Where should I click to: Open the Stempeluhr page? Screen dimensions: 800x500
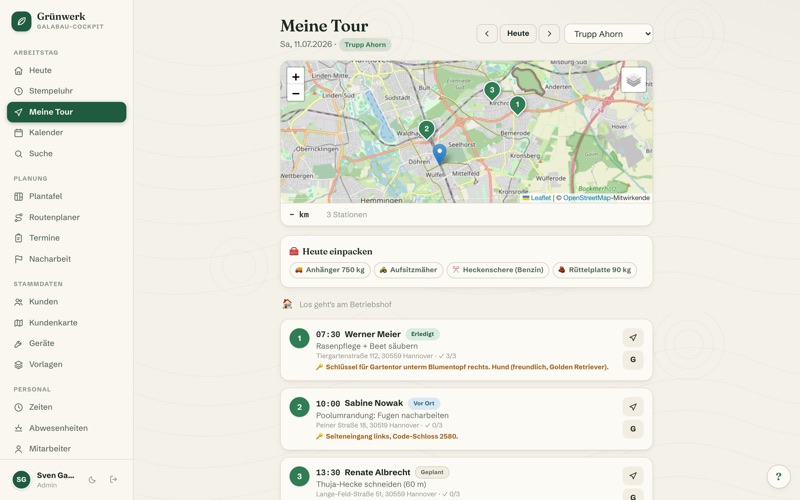coord(66,91)
